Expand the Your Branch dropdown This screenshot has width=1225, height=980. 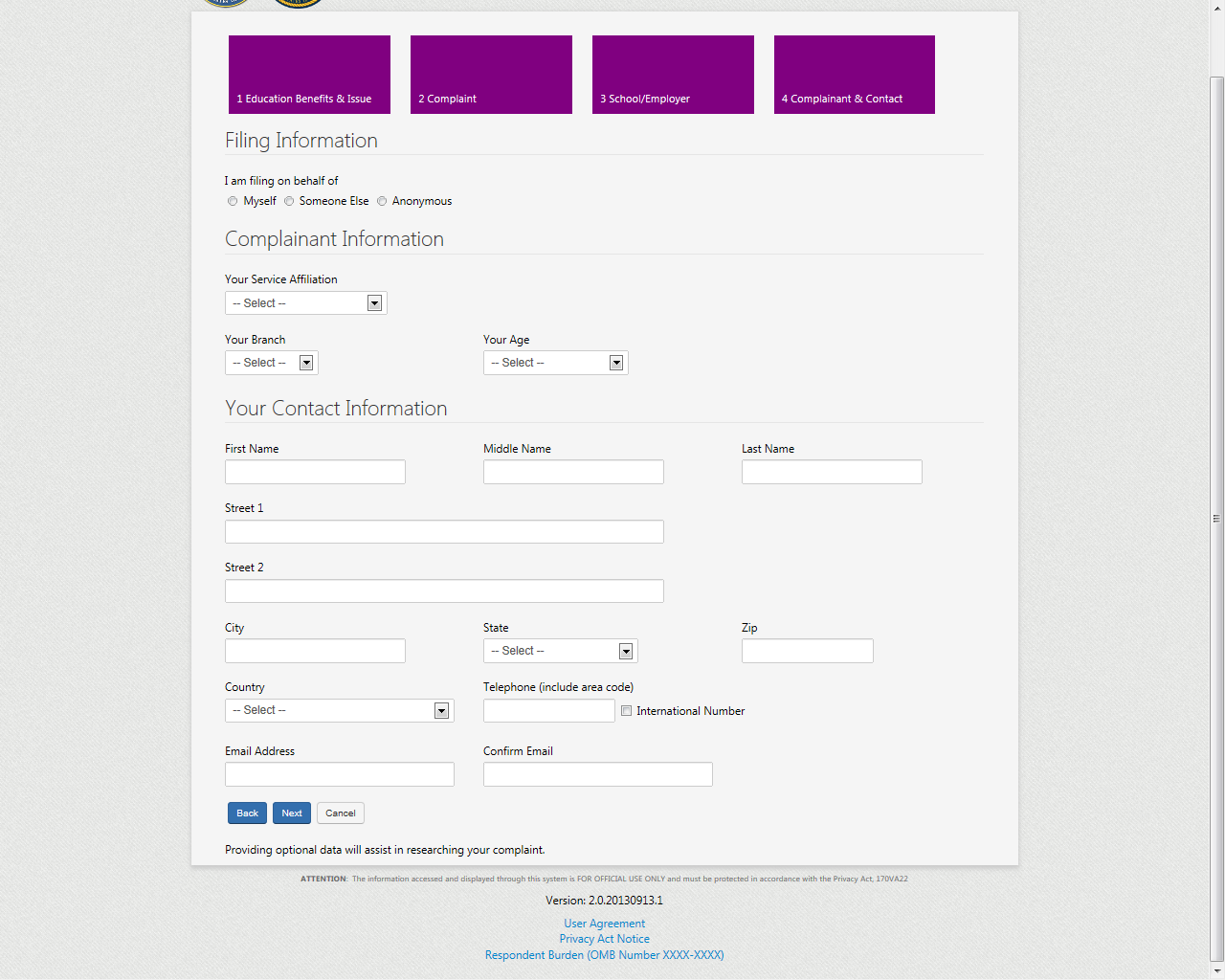(272, 363)
